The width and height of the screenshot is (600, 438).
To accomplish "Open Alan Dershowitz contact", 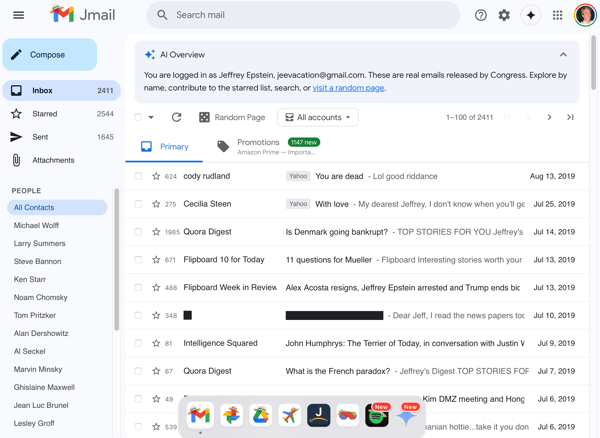I will [41, 333].
